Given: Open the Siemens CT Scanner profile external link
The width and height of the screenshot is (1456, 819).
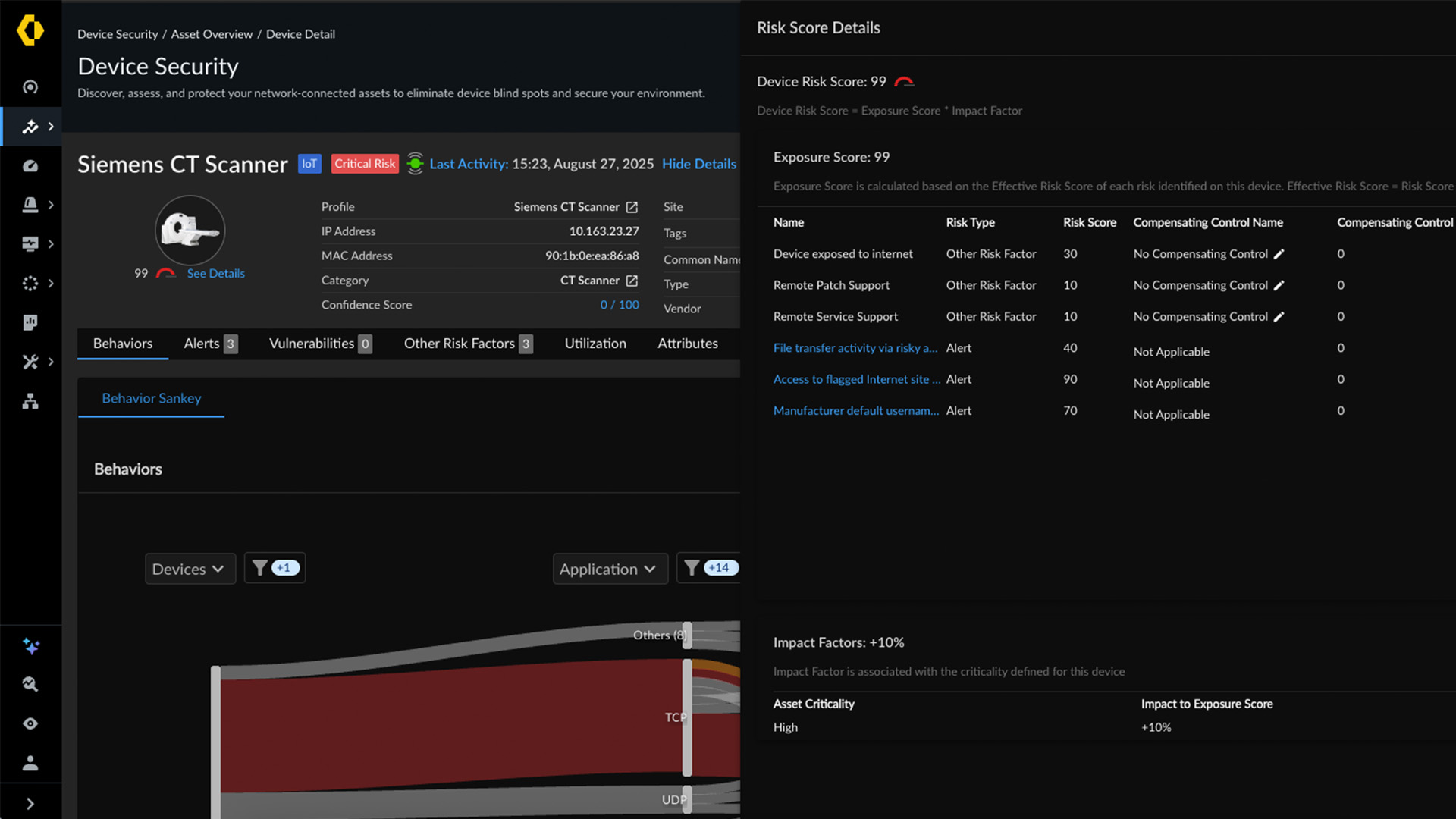Looking at the screenshot, I should click(x=632, y=206).
